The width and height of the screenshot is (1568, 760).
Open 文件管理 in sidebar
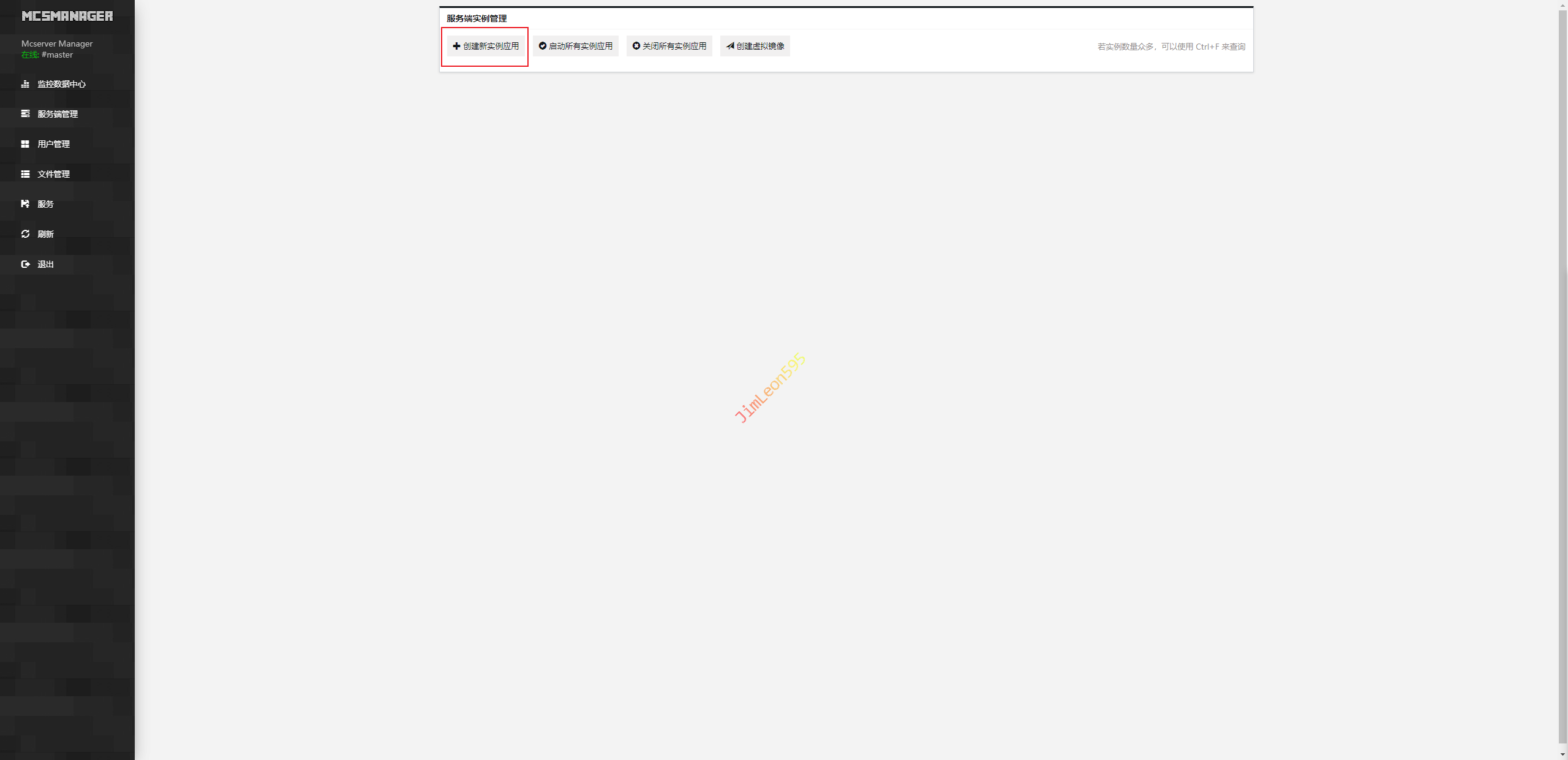coord(53,174)
